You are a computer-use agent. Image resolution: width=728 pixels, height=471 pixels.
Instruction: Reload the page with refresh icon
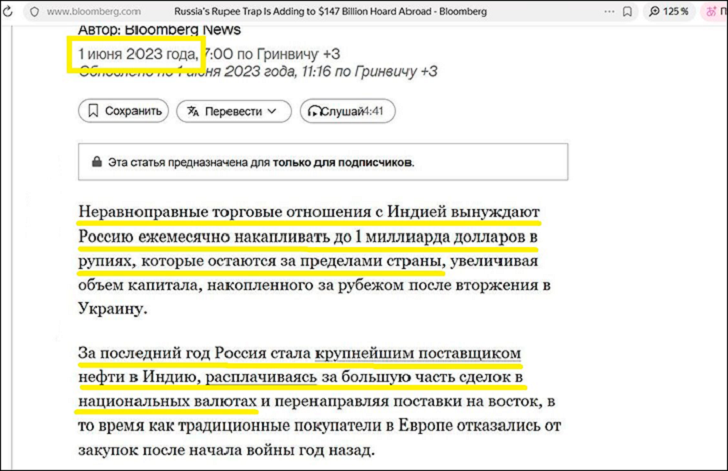7,11
